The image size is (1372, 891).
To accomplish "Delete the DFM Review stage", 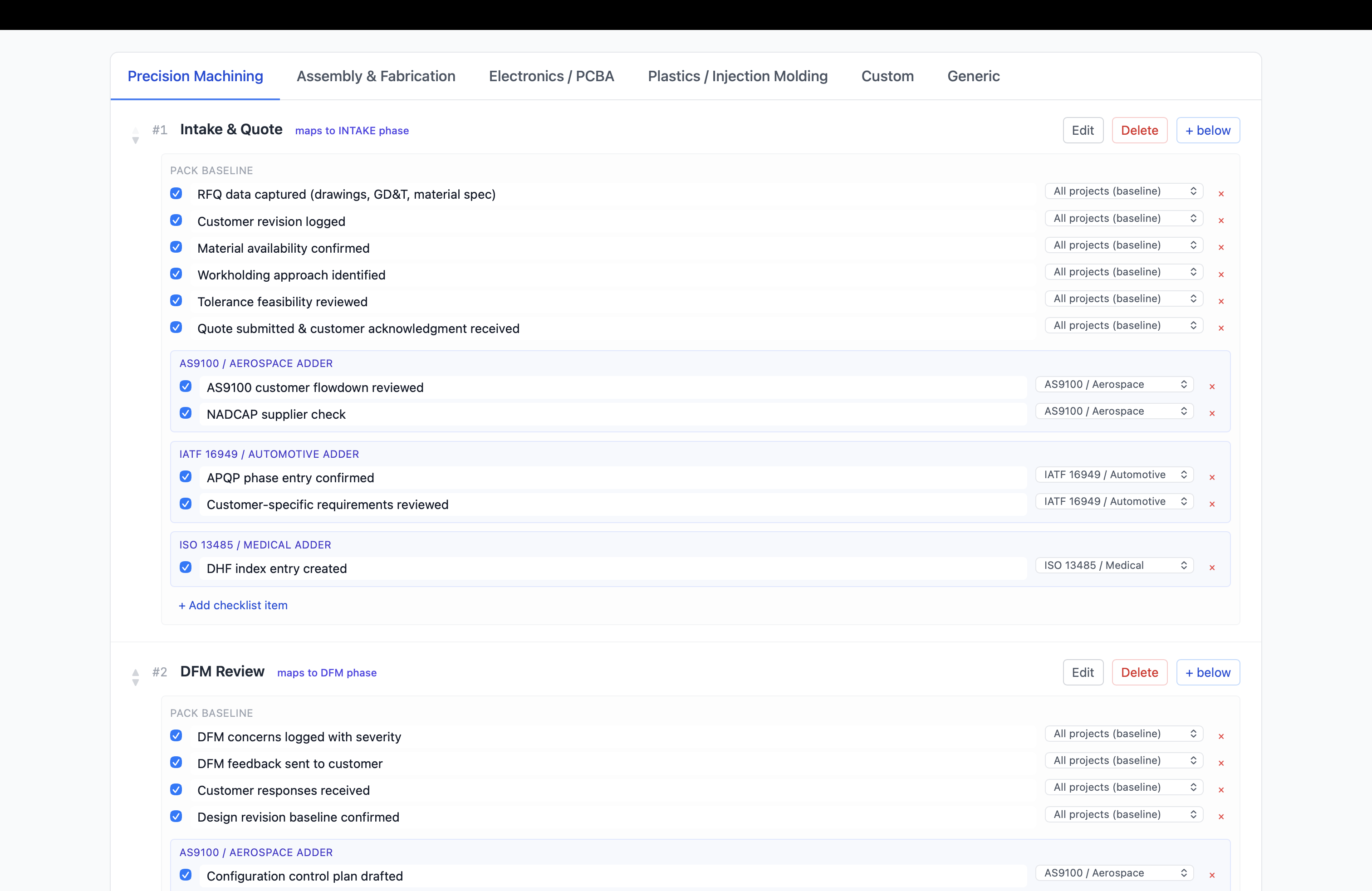I will point(1140,673).
